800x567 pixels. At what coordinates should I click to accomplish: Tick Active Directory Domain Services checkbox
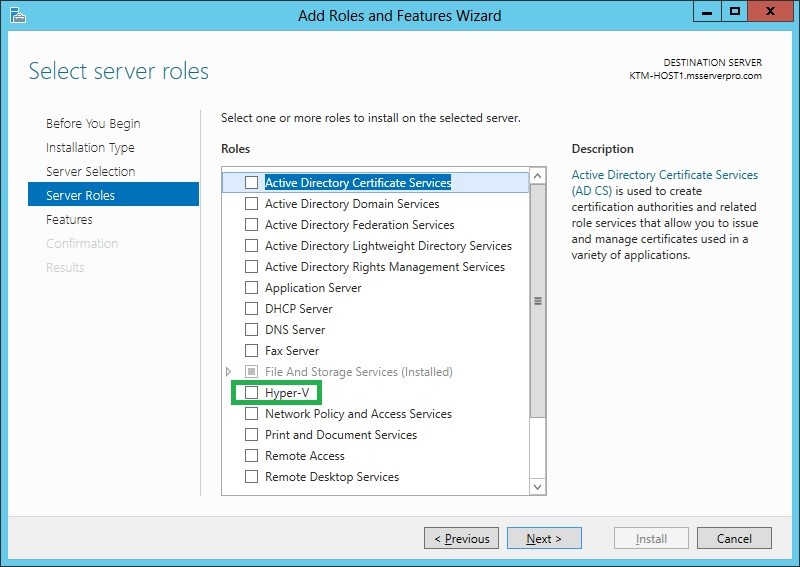coord(252,204)
